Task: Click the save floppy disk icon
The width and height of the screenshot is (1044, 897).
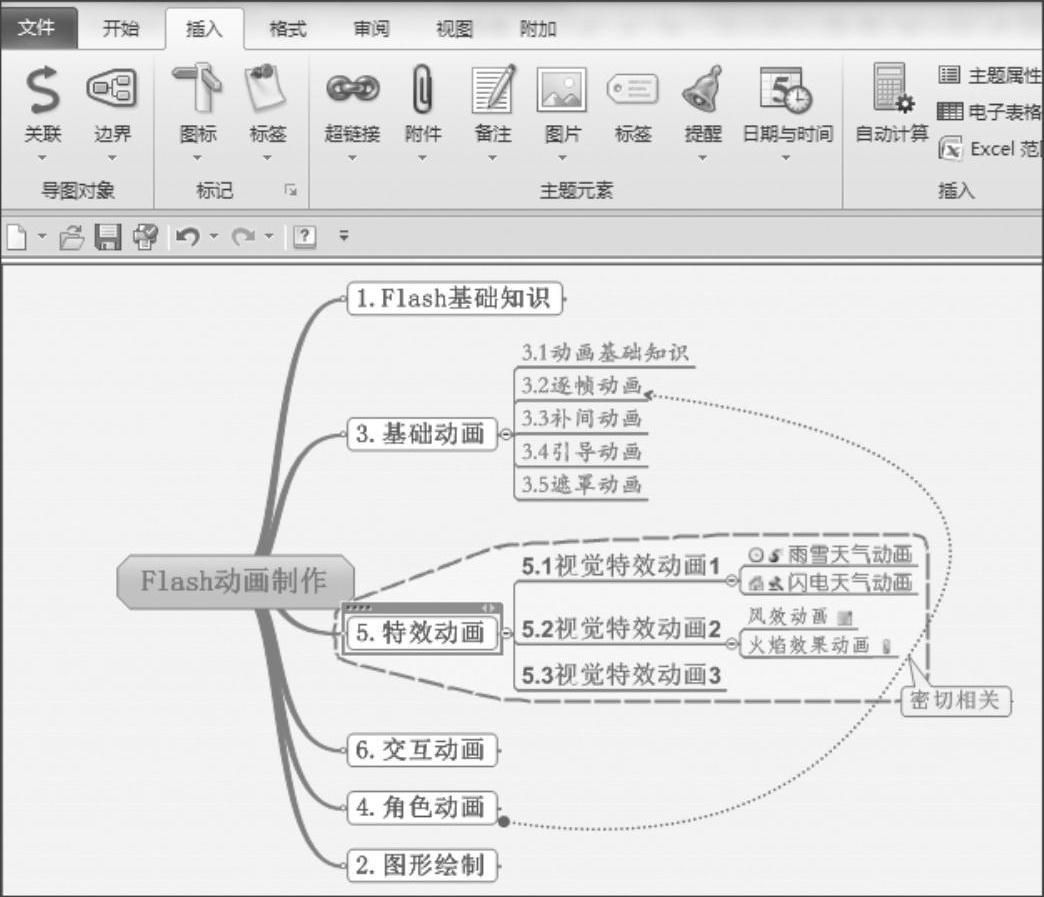Action: 108,236
